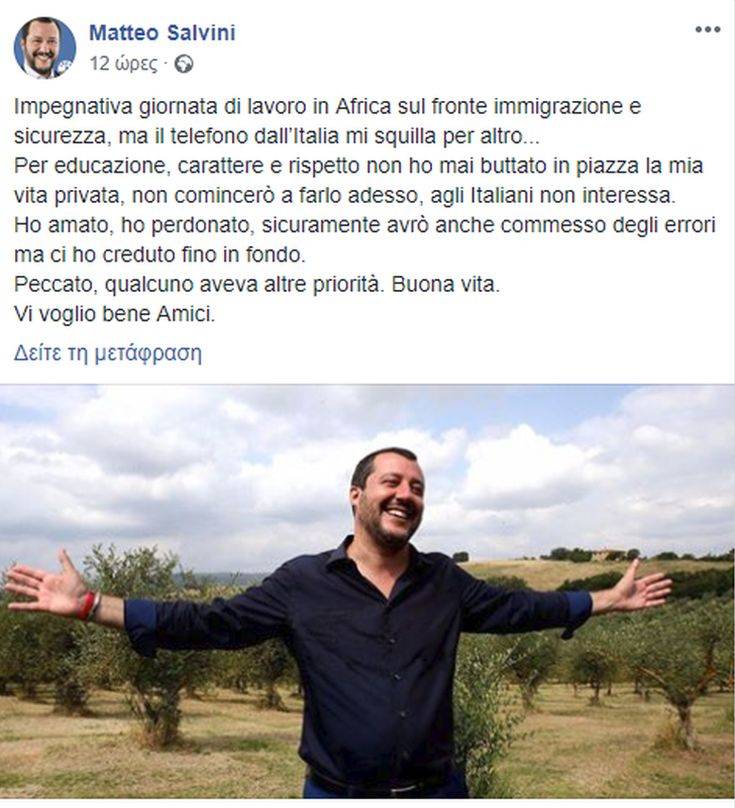Click the farmhouse on the distant hill
The image size is (735, 808).
[x=607, y=555]
